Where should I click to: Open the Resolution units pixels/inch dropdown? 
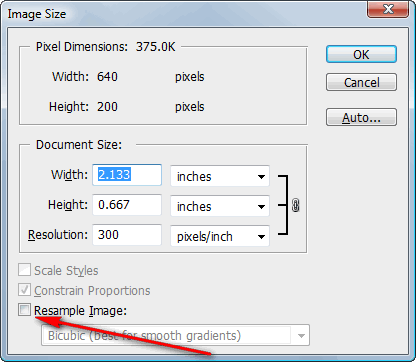click(220, 236)
